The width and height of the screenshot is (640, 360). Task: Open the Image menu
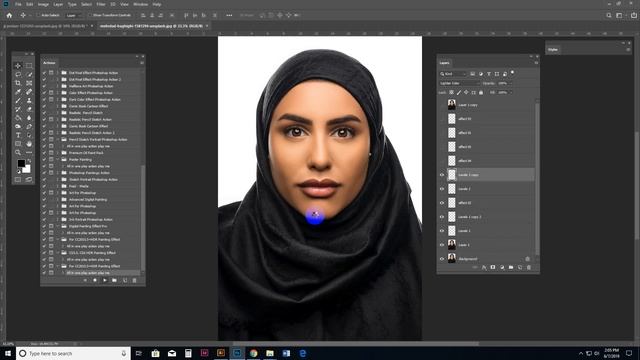43,4
